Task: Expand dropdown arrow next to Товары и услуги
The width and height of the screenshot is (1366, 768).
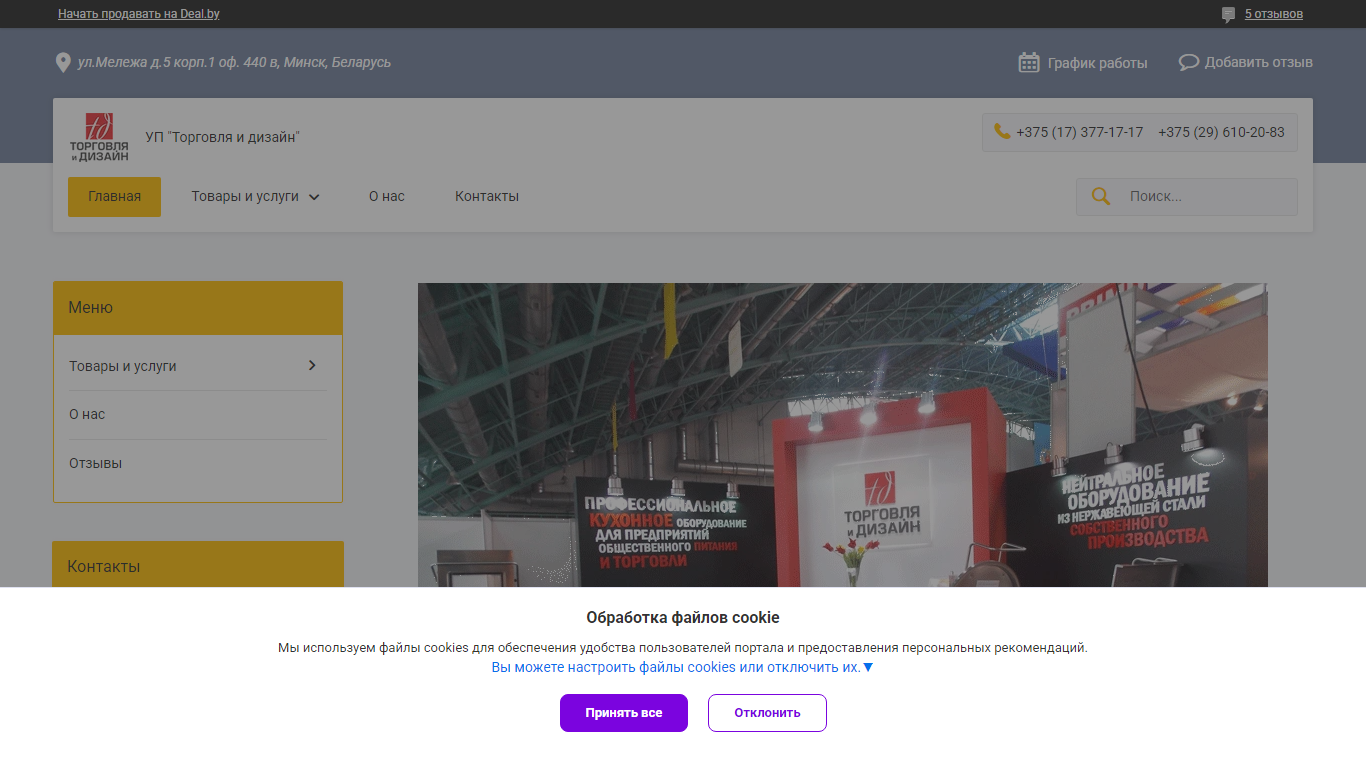Action: tap(314, 197)
